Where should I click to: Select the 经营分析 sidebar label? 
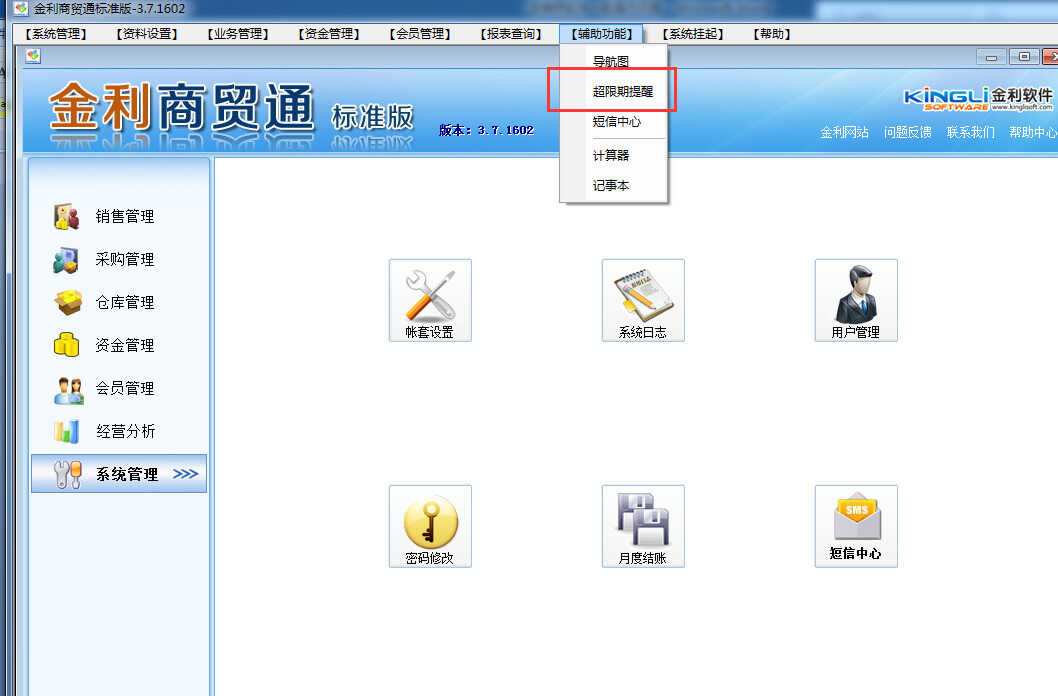pyautogui.click(x=126, y=432)
